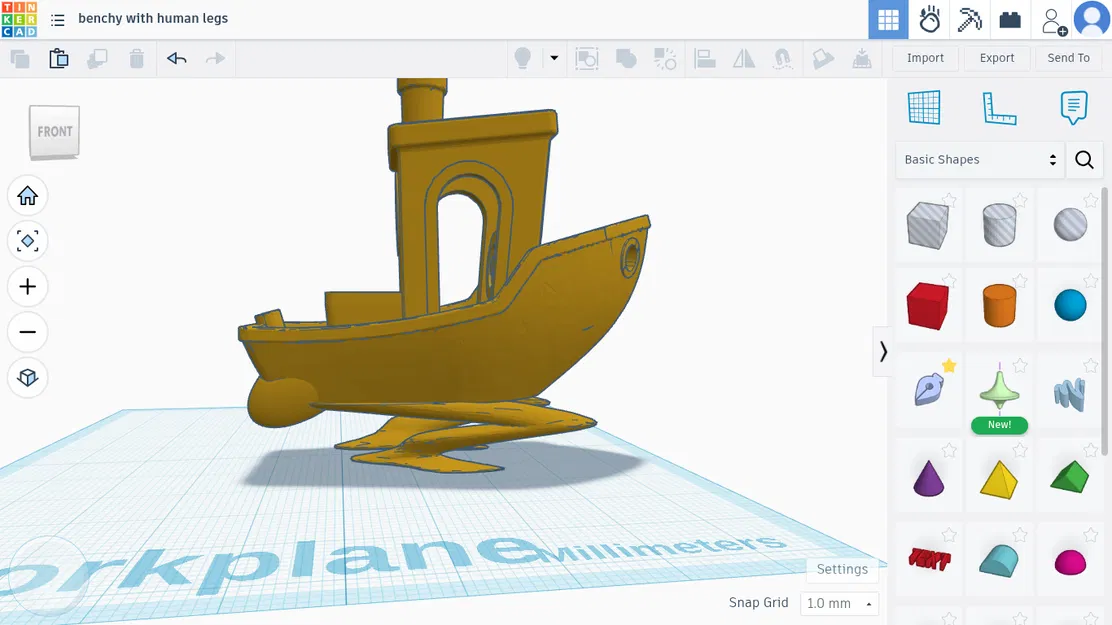Screen dimensions: 1112x625
Task: Open the shape search magnifier
Action: [1085, 159]
